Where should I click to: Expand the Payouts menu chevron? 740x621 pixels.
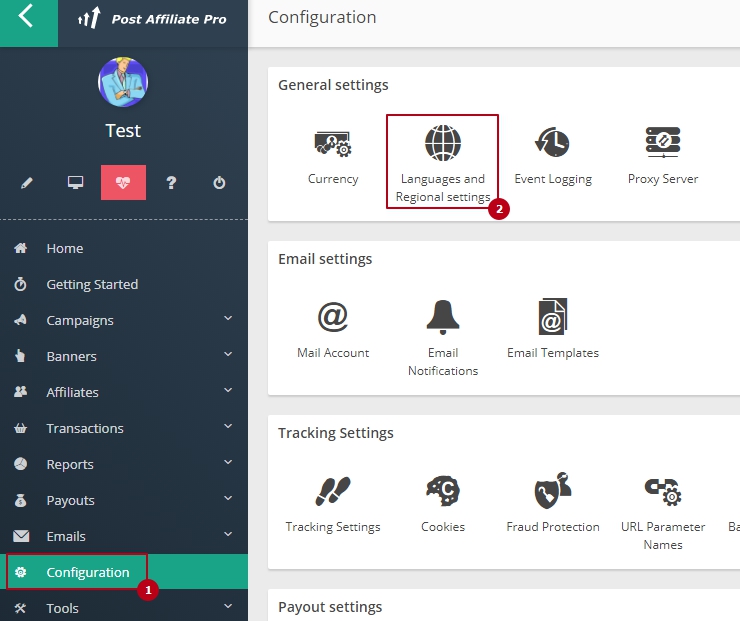click(228, 499)
